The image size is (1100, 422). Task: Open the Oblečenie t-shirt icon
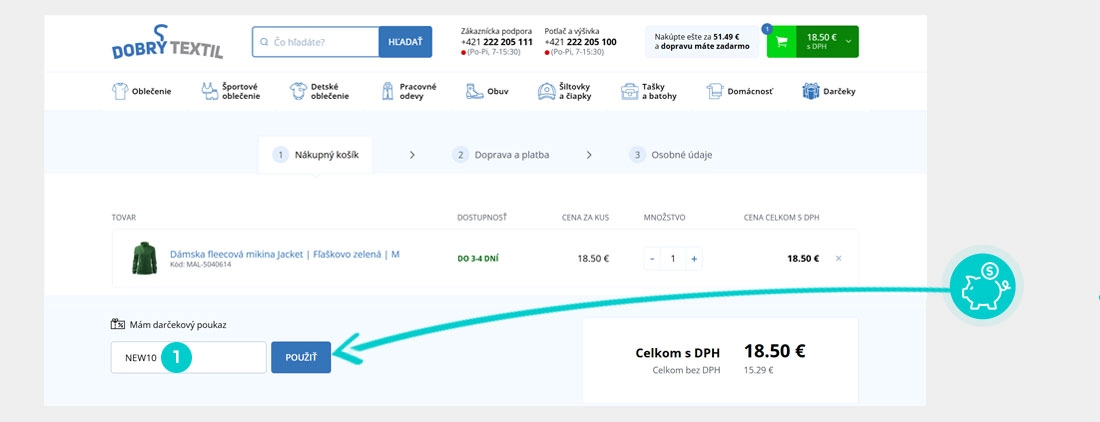point(120,91)
